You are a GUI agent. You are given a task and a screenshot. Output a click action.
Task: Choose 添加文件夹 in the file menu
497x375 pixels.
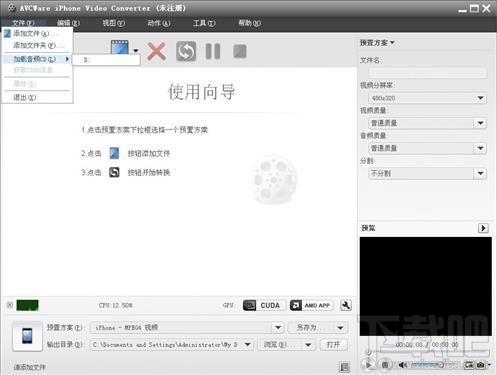point(37,45)
